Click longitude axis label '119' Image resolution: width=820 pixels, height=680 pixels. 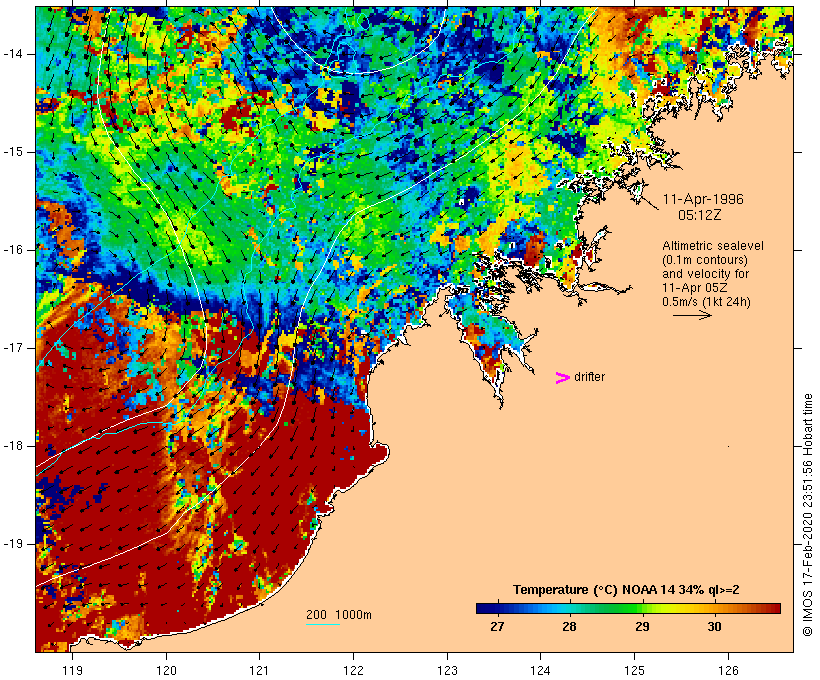72,670
